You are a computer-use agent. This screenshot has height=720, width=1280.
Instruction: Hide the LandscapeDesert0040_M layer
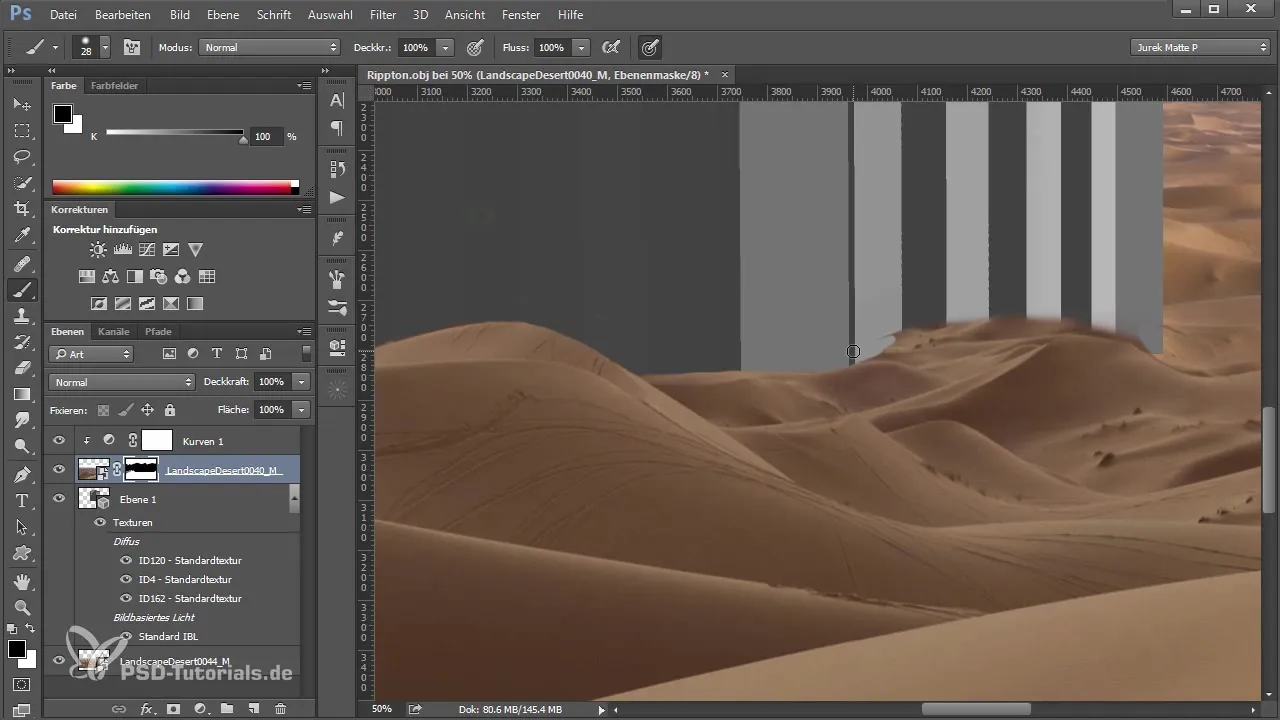point(59,469)
